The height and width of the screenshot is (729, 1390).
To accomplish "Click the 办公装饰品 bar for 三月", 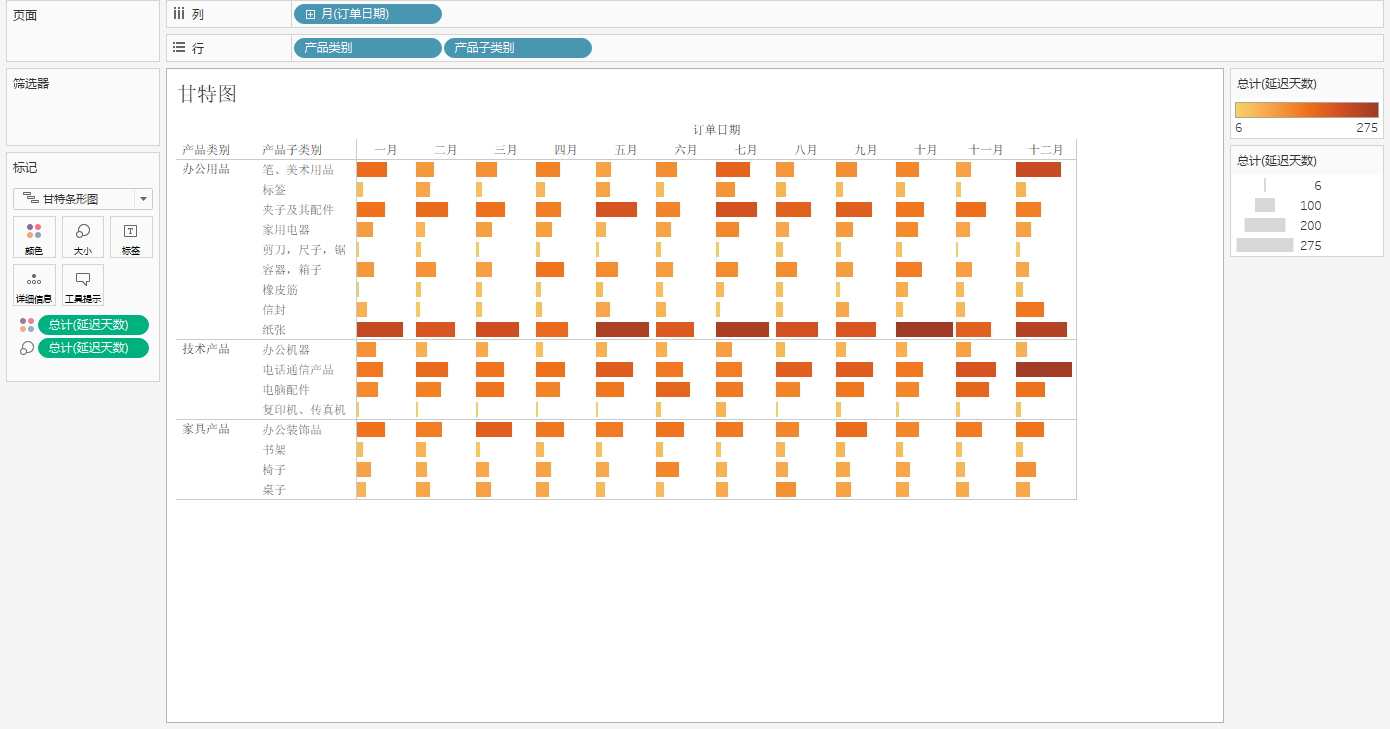I will (494, 430).
